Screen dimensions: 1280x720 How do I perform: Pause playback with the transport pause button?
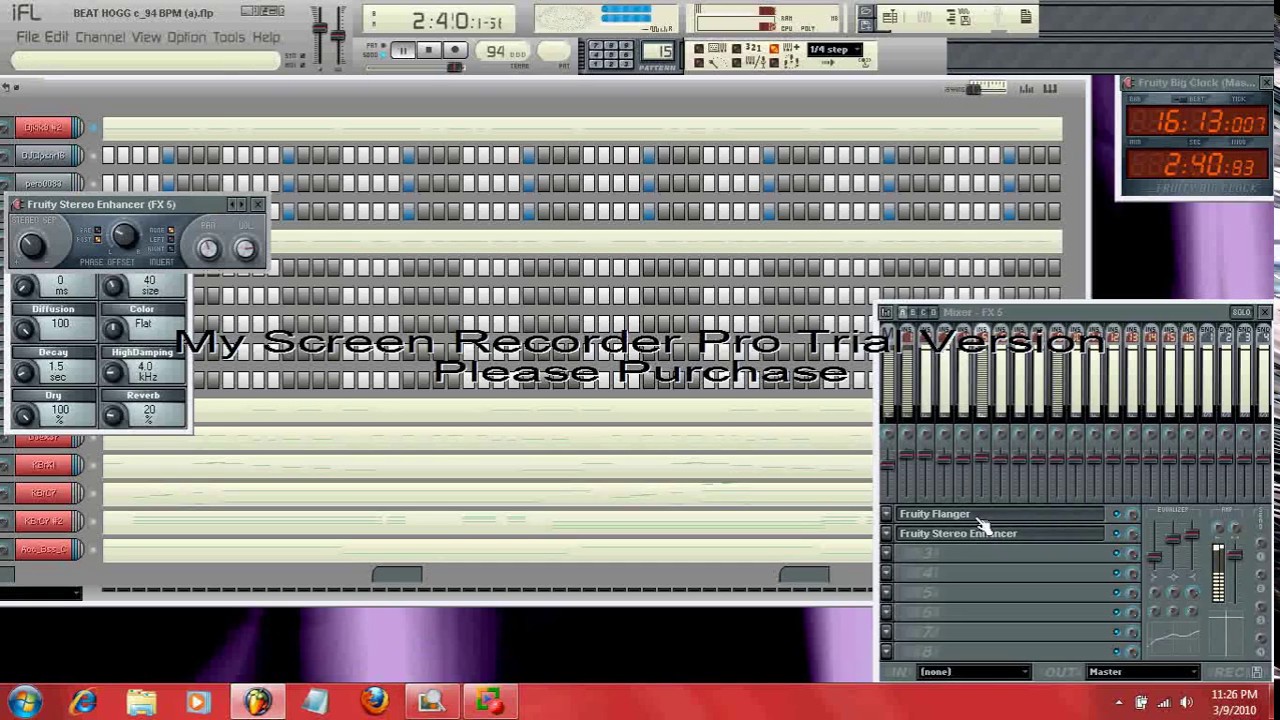tap(402, 51)
